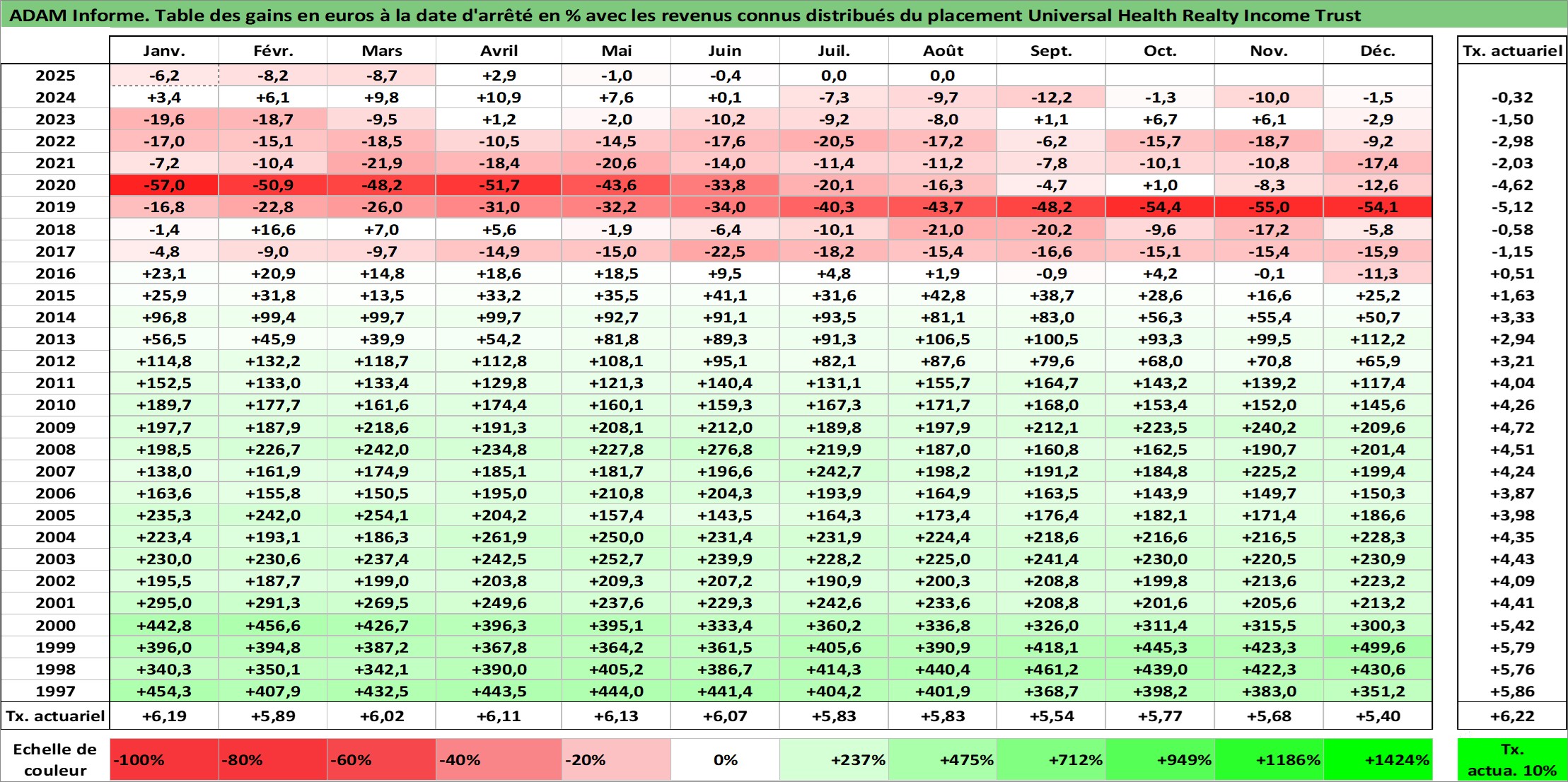This screenshot has width=1568, height=782.
Task: Select cell +99,4 in February 2014
Action: click(x=273, y=317)
